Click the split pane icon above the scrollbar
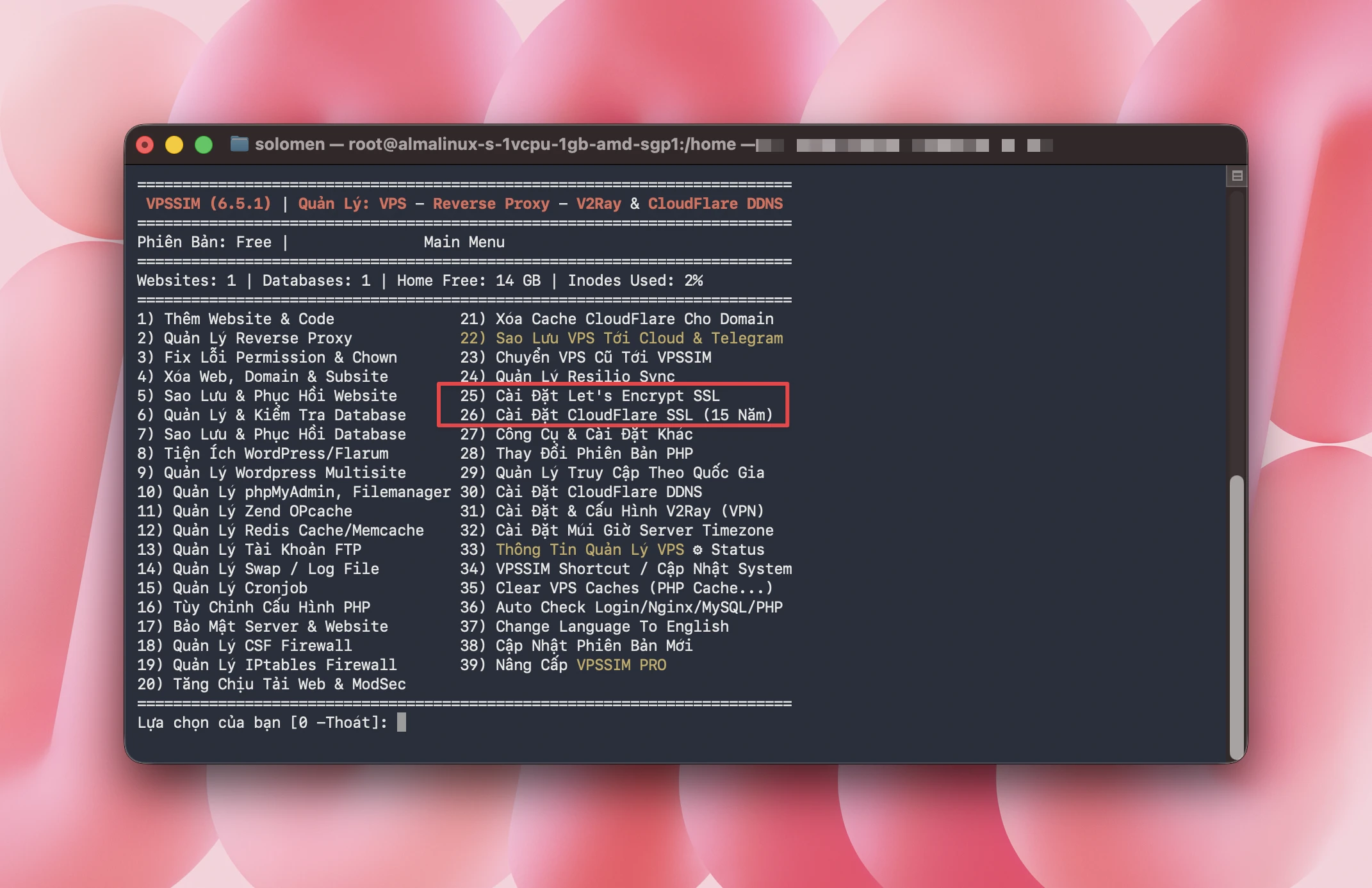1372x888 pixels. click(1237, 176)
